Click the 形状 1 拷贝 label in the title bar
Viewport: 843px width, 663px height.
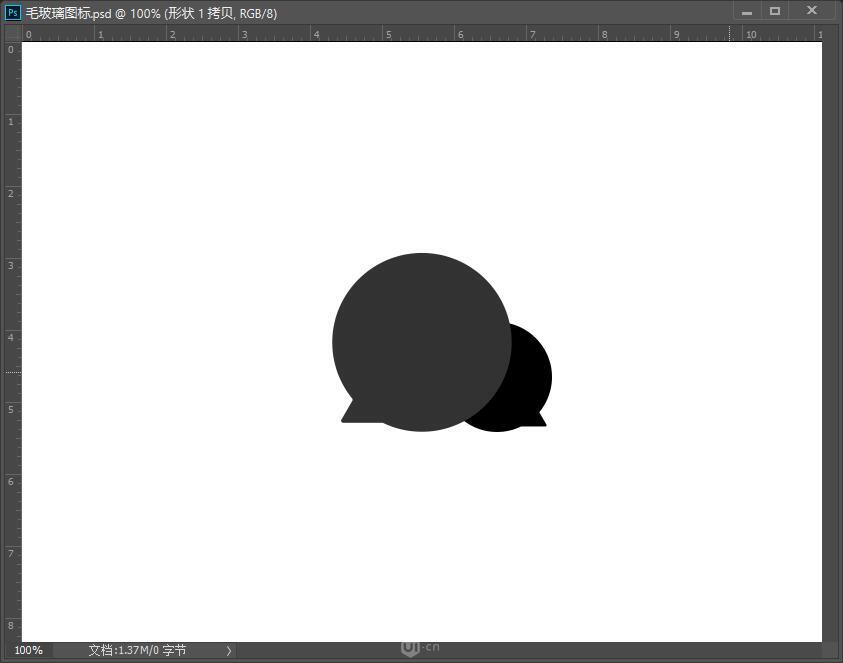(x=200, y=13)
